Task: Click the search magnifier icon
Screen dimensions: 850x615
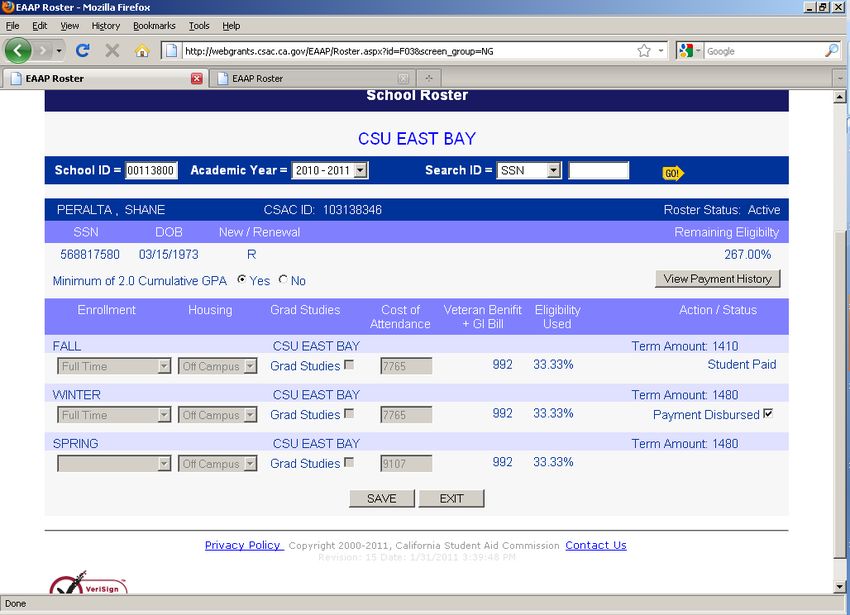Action: point(831,51)
